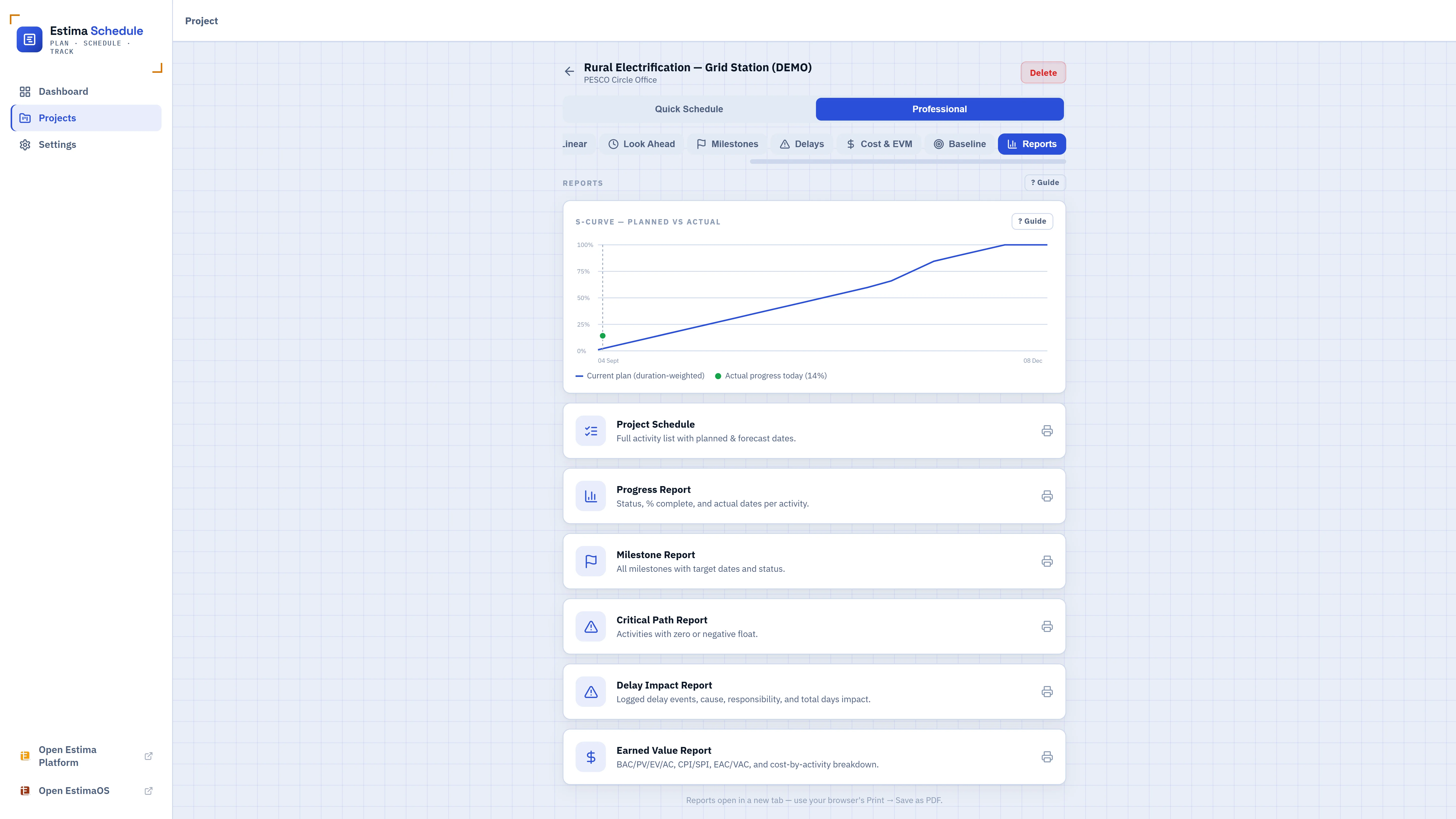The width and height of the screenshot is (1456, 819).
Task: Click warning triangle icon on Delay Impact Report
Action: [x=591, y=692]
